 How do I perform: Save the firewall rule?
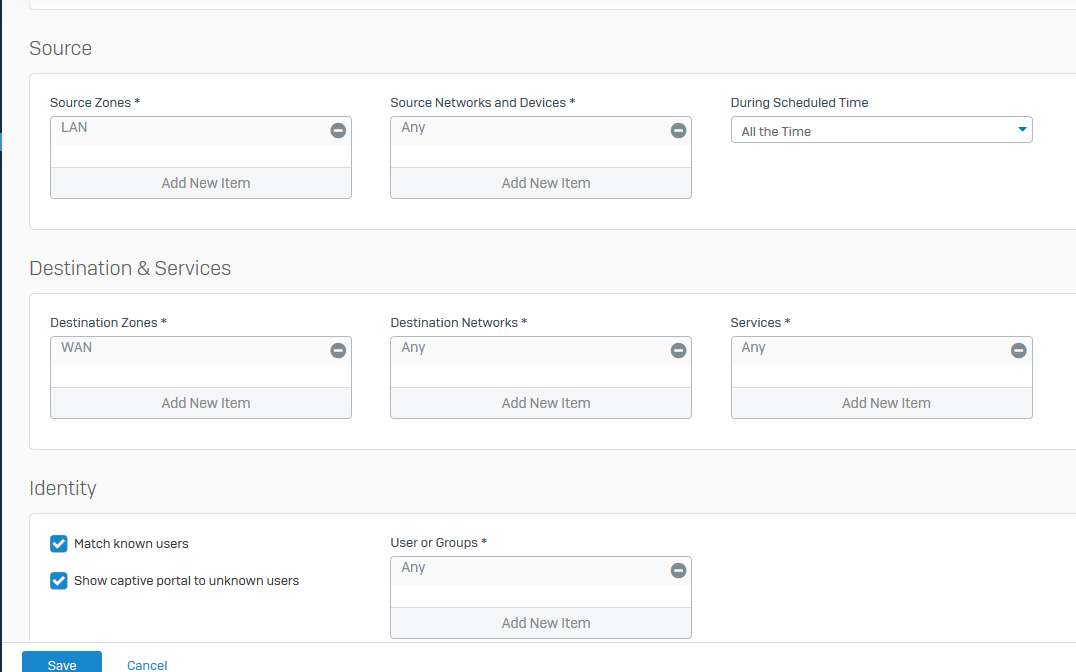[62, 664]
